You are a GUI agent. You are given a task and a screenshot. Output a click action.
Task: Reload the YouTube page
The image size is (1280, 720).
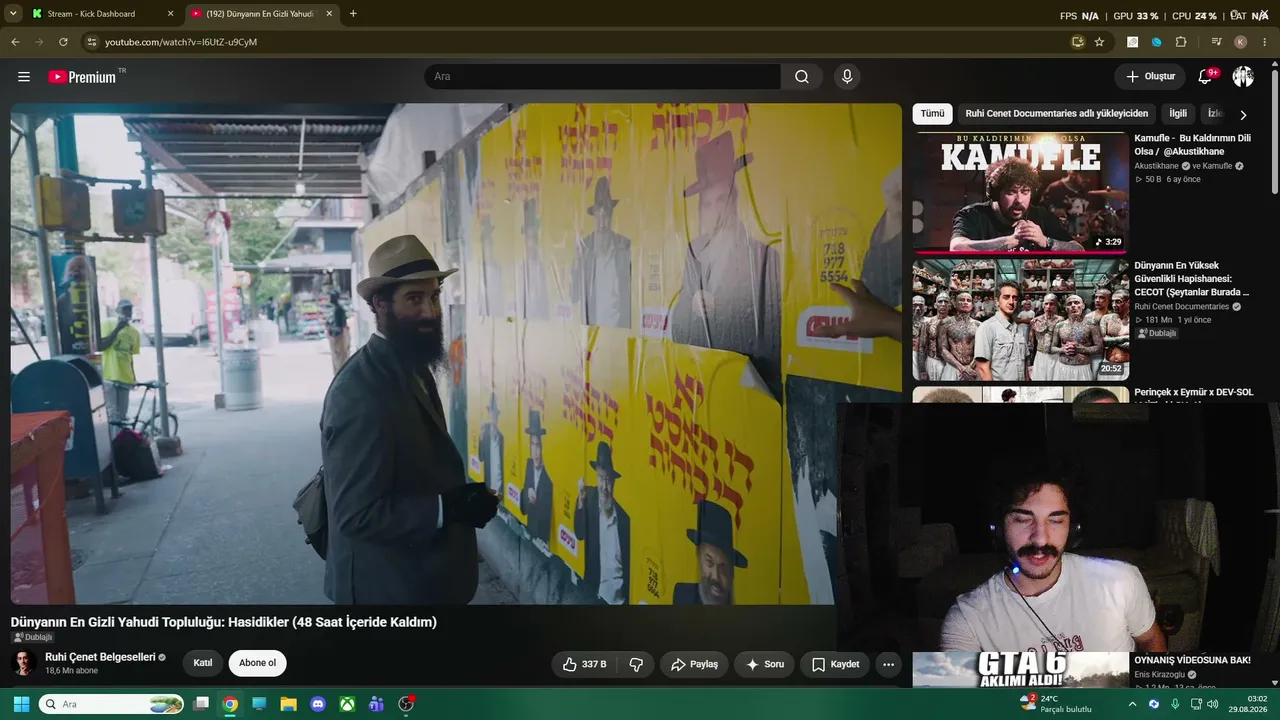pyautogui.click(x=63, y=42)
